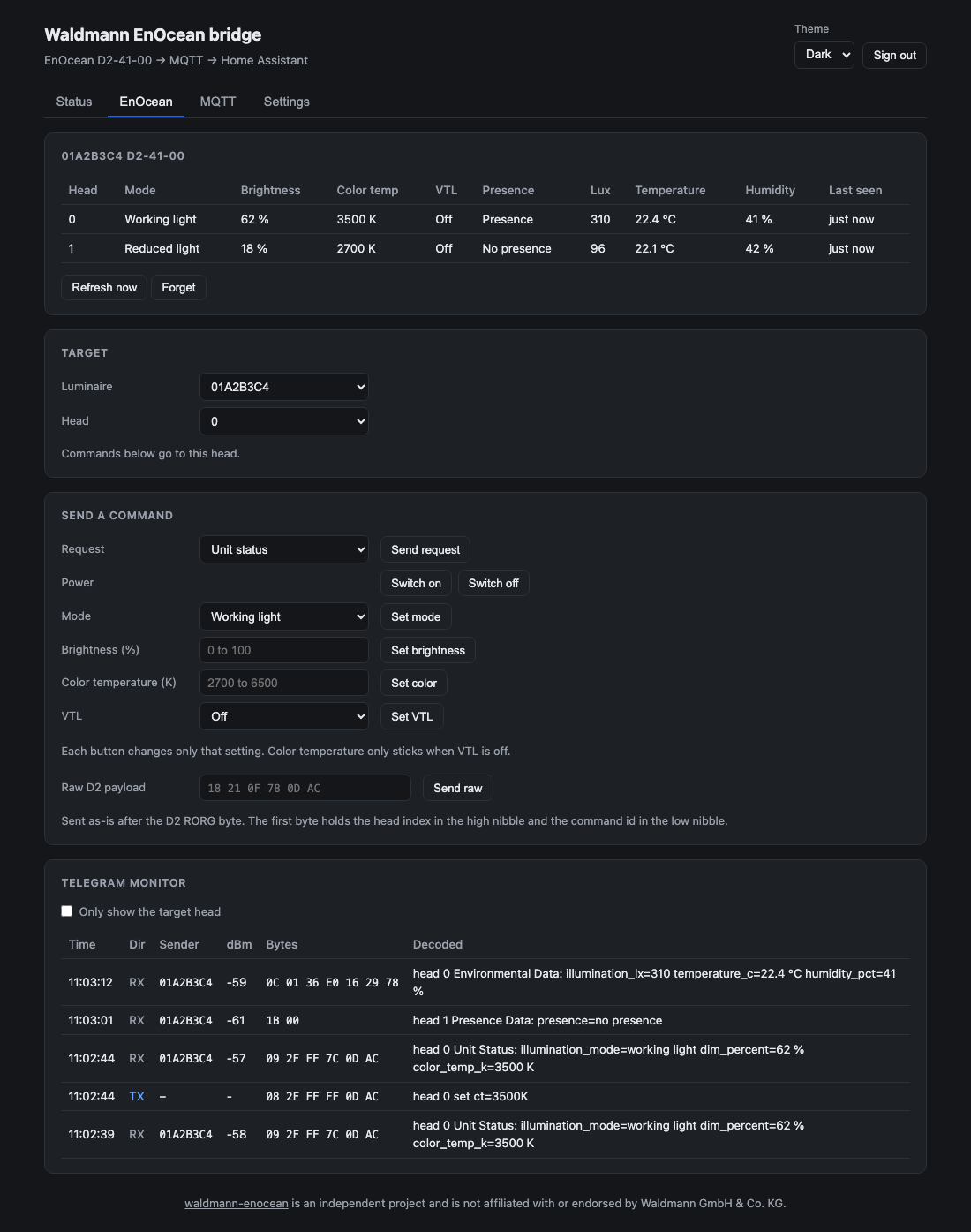Click the Working light cell for head 0
This screenshot has height=1232, width=971.
(x=161, y=219)
